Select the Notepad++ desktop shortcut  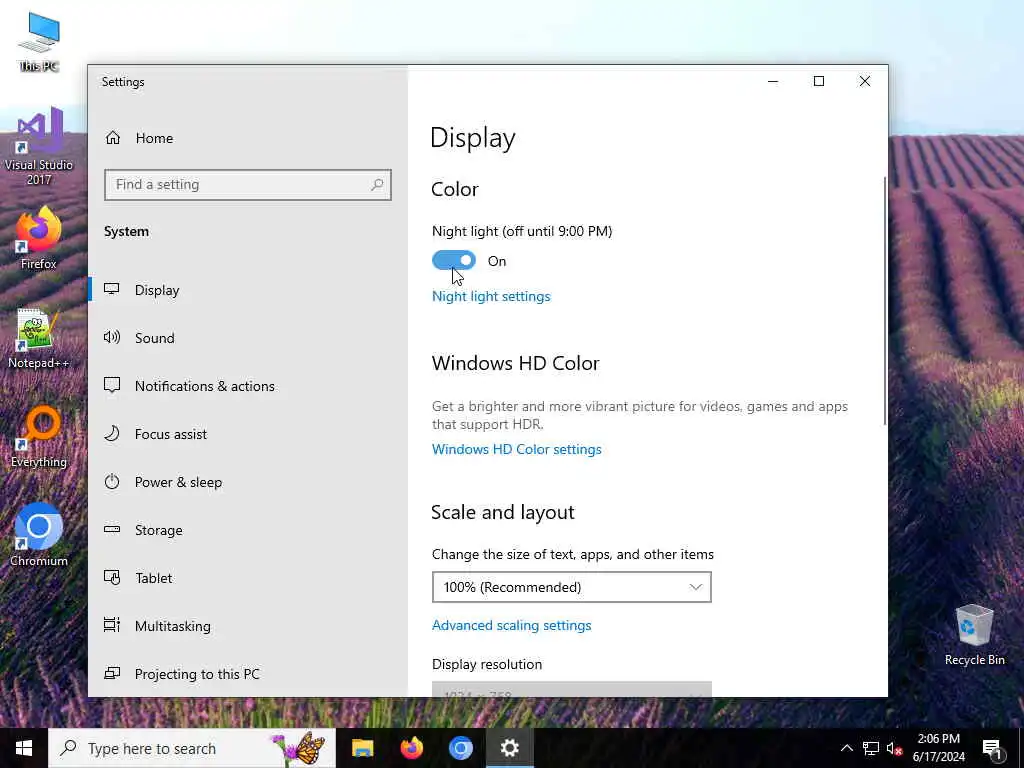[39, 338]
